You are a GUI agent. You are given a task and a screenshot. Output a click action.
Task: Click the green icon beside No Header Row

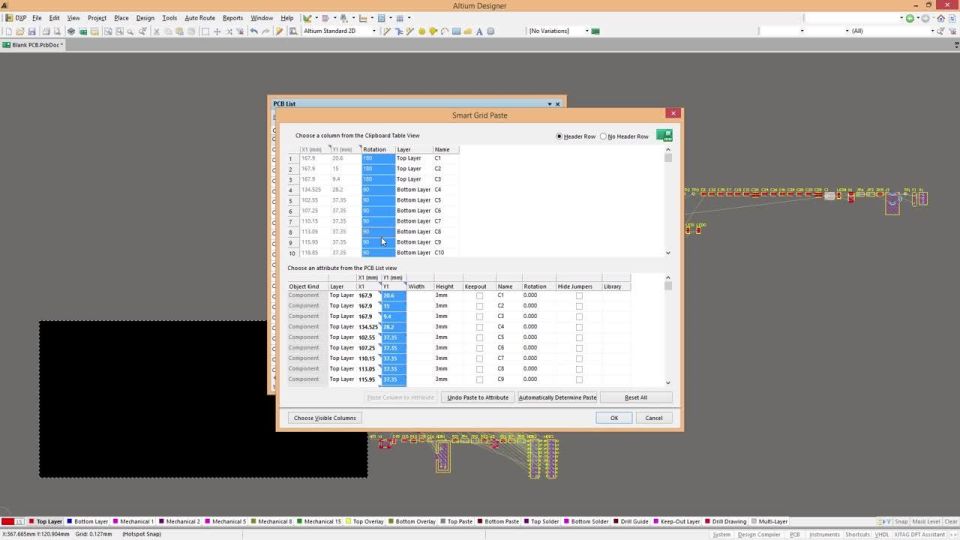(x=664, y=135)
